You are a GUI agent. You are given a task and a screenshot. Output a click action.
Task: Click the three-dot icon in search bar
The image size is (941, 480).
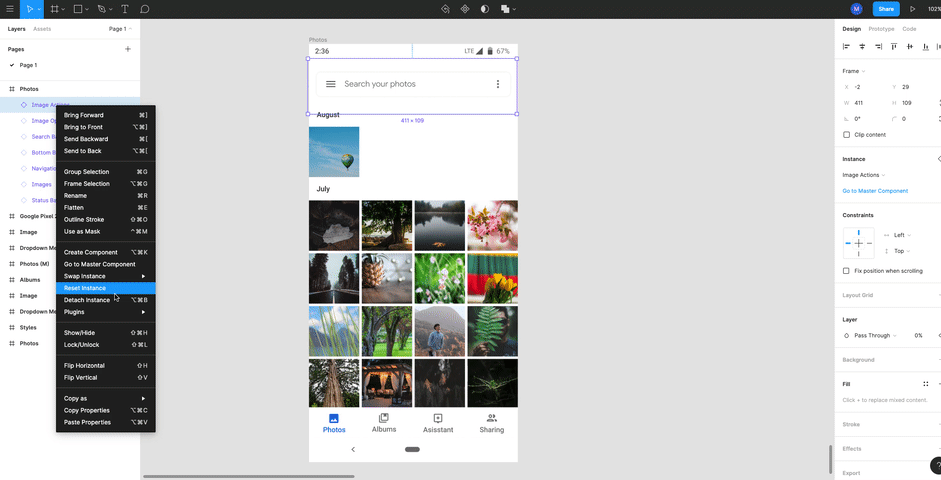click(498, 84)
